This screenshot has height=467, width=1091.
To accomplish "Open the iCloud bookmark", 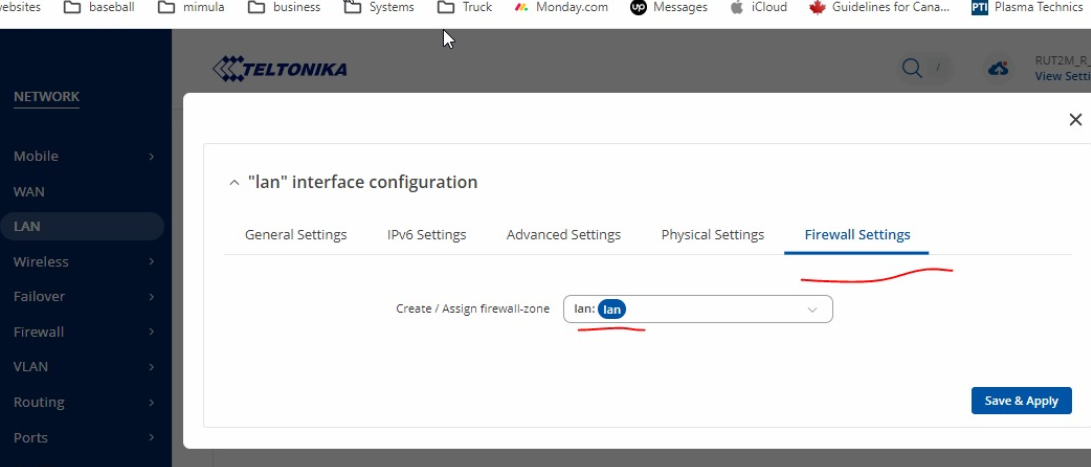I will point(758,7).
